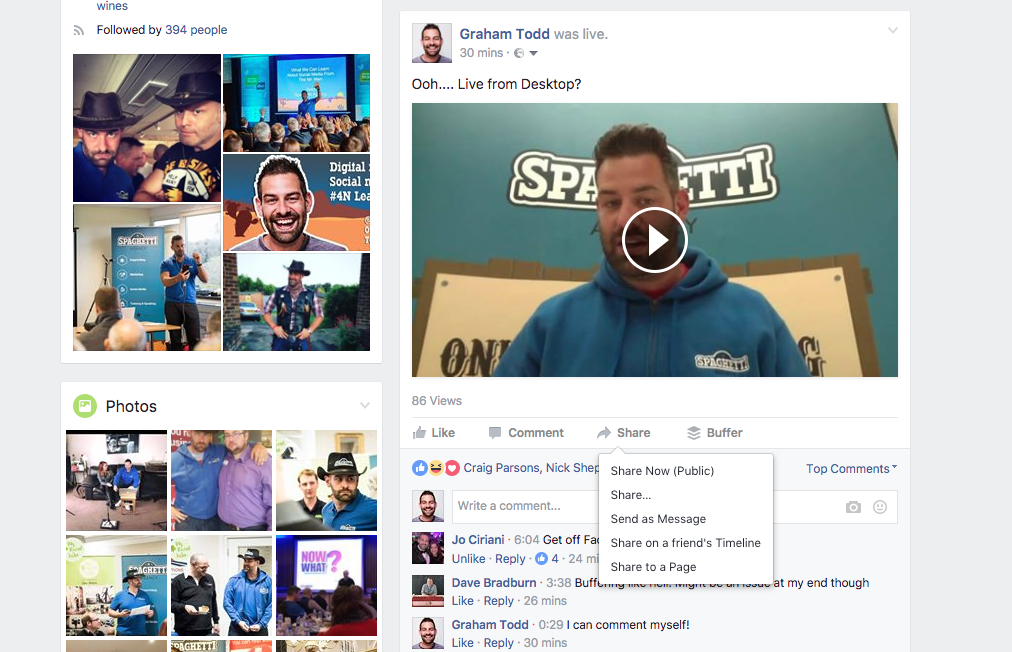Select Send as Message from the Share menu
1012x652 pixels.
[658, 519]
